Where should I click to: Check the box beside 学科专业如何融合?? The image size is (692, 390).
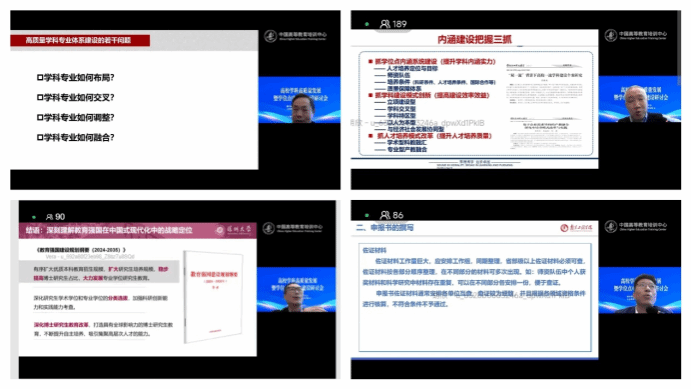(40, 138)
